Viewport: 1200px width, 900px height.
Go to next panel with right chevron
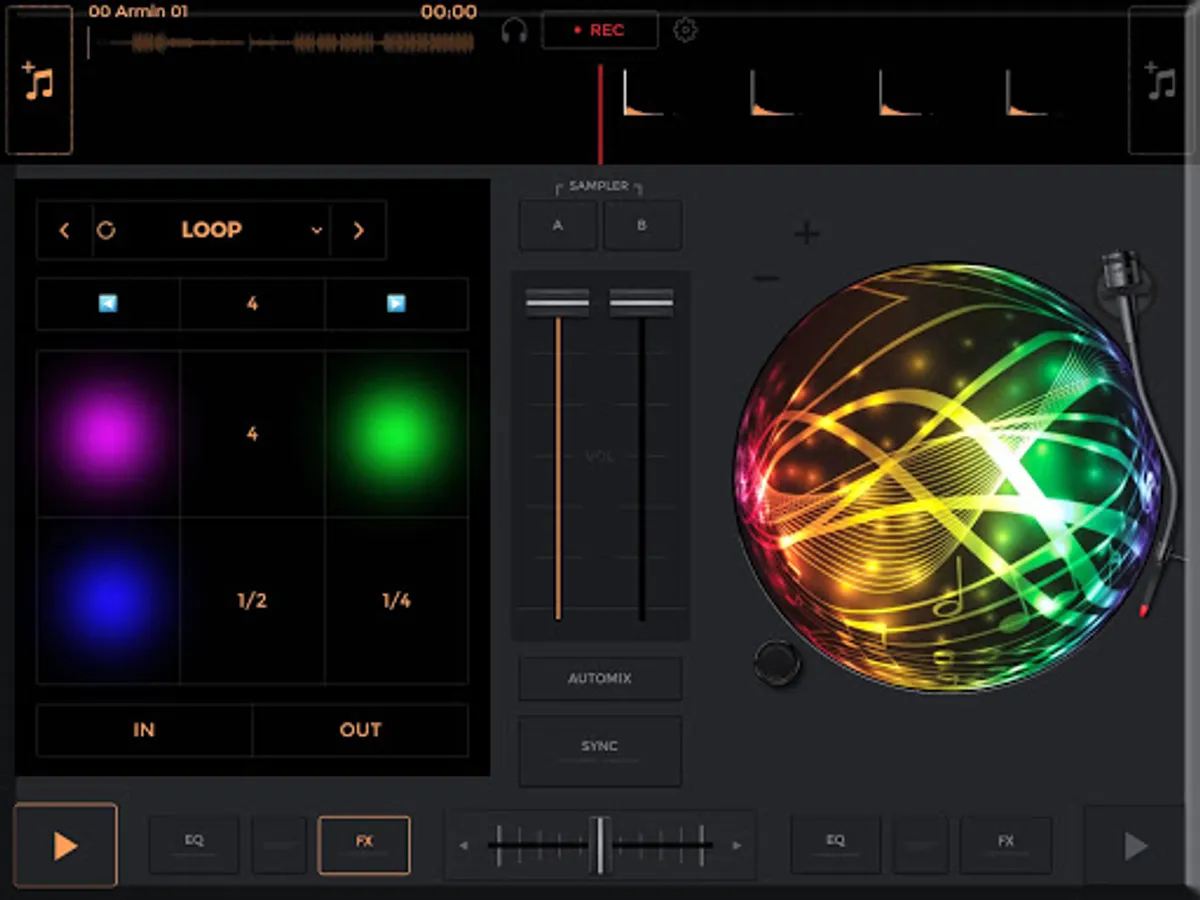[x=358, y=230]
